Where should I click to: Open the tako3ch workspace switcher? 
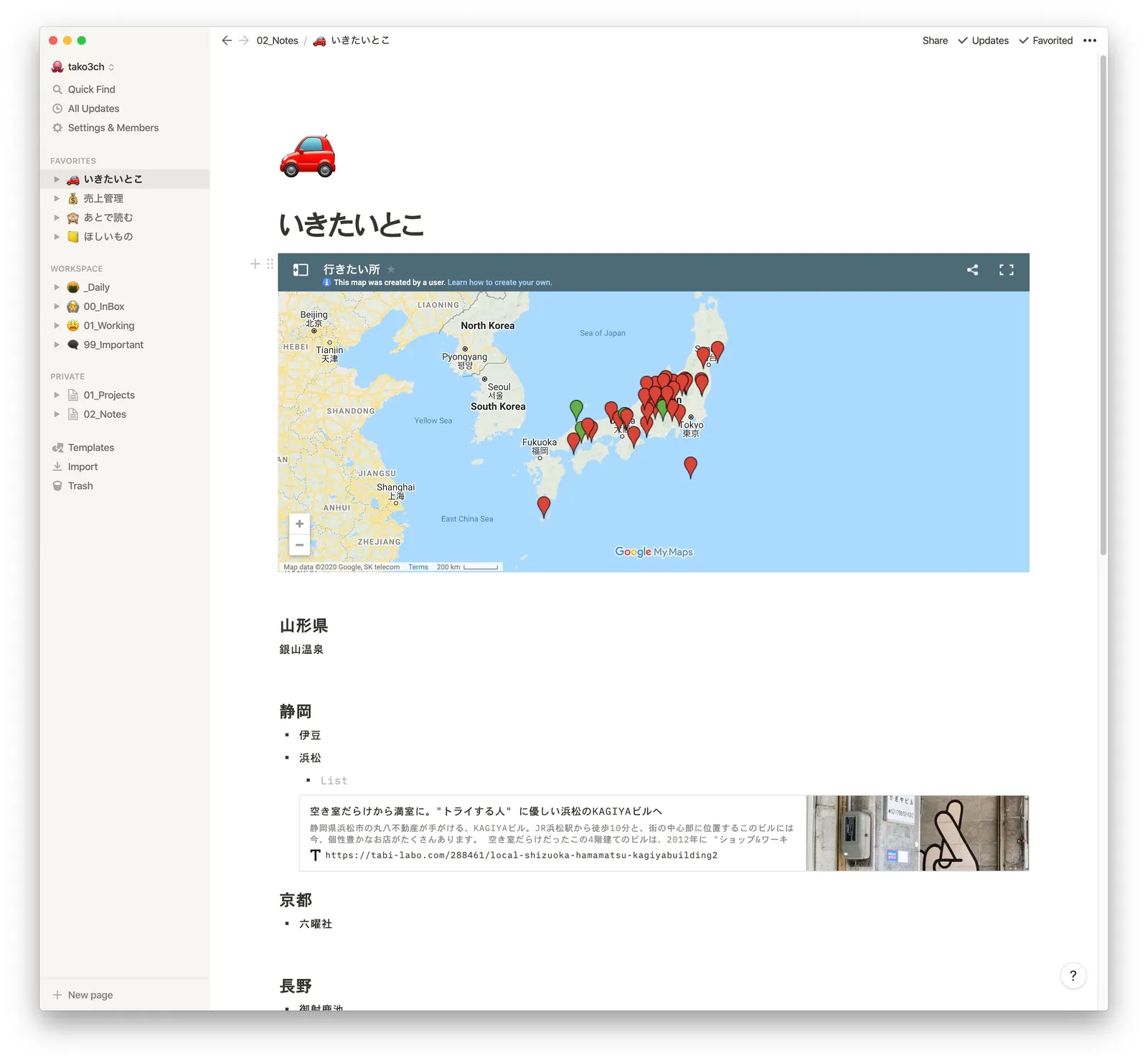pyautogui.click(x=83, y=67)
